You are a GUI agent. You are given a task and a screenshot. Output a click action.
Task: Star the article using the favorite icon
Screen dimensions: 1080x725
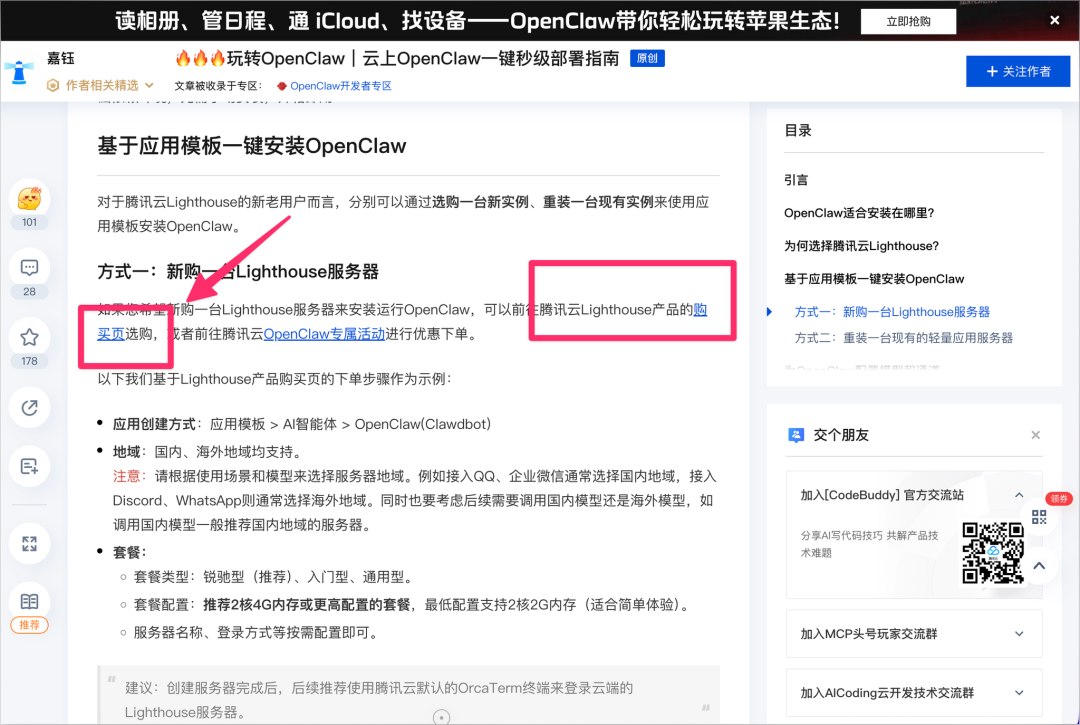pyautogui.click(x=29, y=337)
